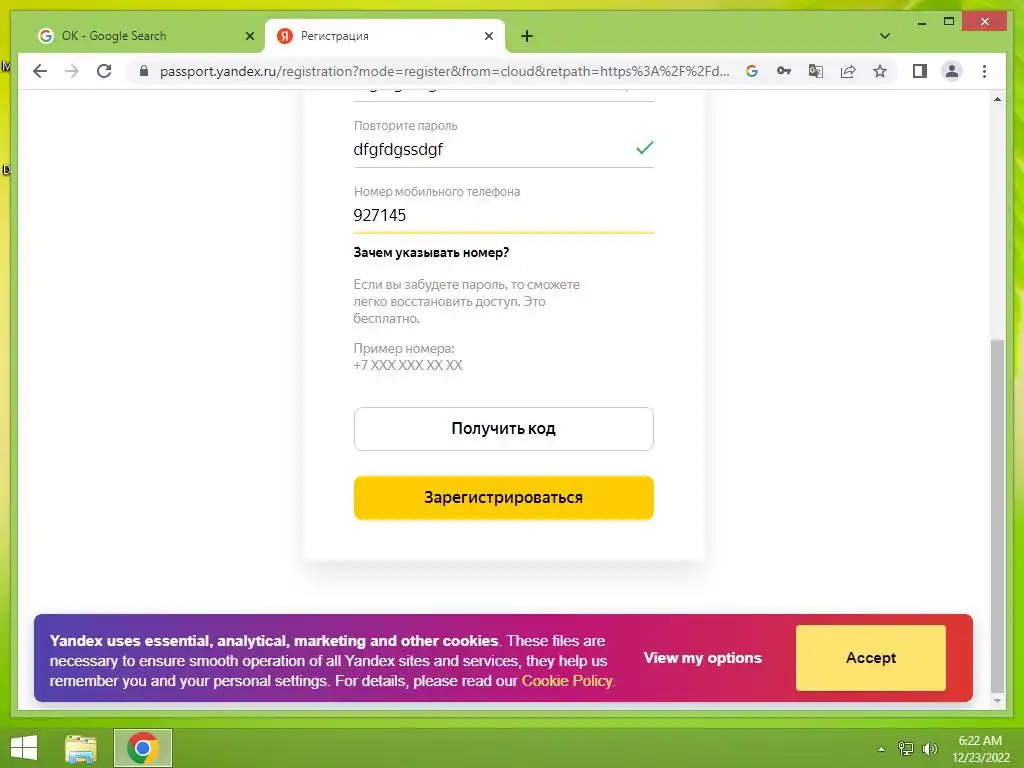This screenshot has height=768, width=1024.
Task: Click Зачем указывать номер? heading
Action: pos(431,253)
